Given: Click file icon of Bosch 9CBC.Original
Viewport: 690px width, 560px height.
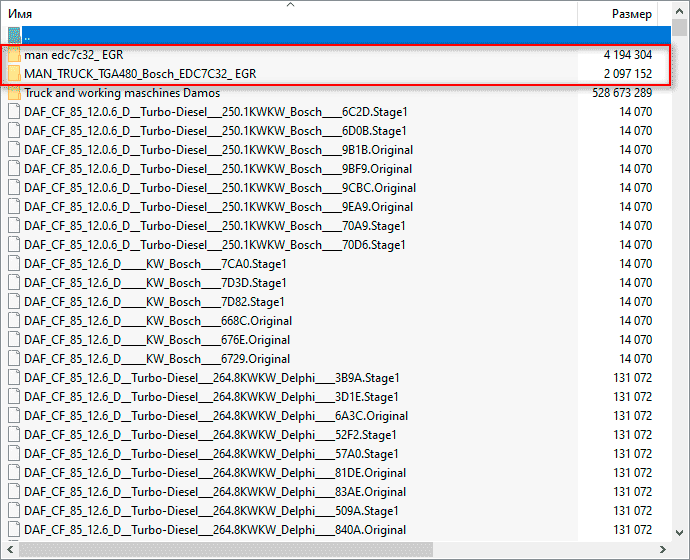Looking at the screenshot, I should pyautogui.click(x=14, y=188).
